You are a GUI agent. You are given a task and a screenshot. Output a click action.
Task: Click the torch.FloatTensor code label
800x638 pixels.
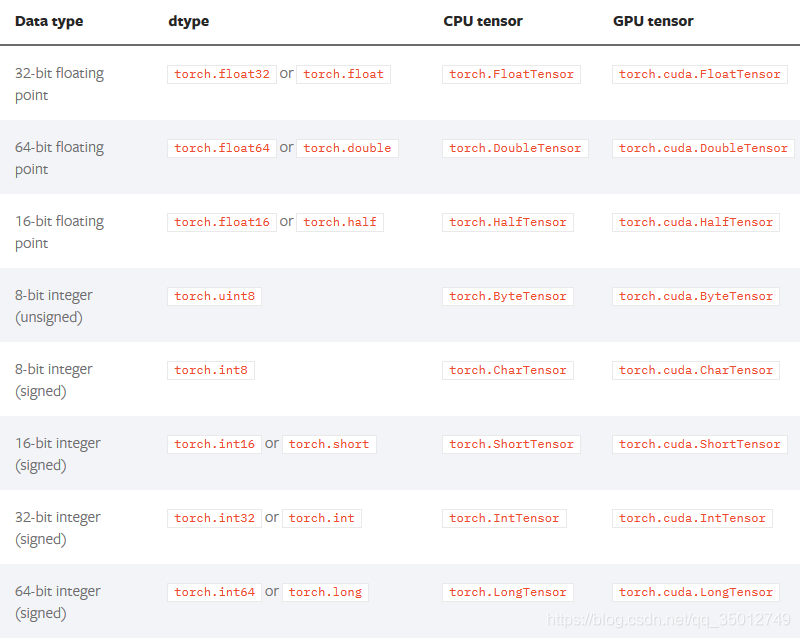[511, 75]
